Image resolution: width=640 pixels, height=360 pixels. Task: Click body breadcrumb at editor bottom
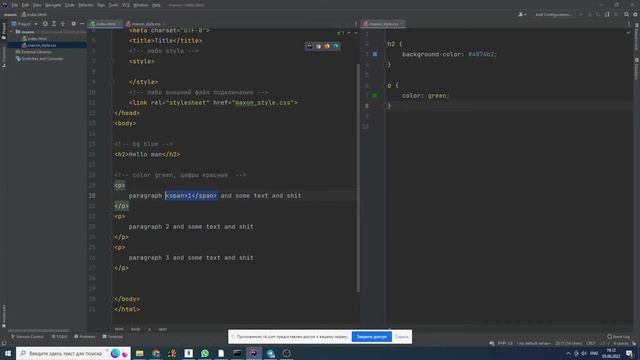[136, 329]
